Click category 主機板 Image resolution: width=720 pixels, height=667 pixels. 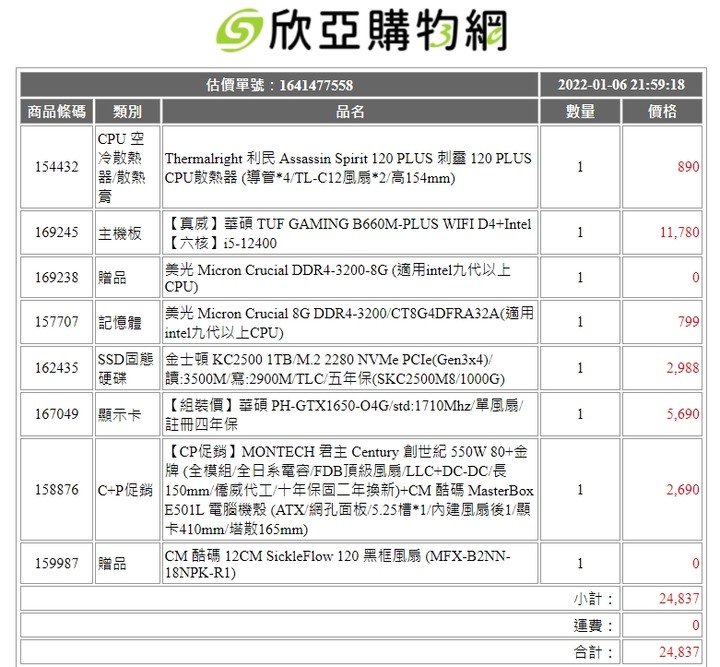coord(119,233)
